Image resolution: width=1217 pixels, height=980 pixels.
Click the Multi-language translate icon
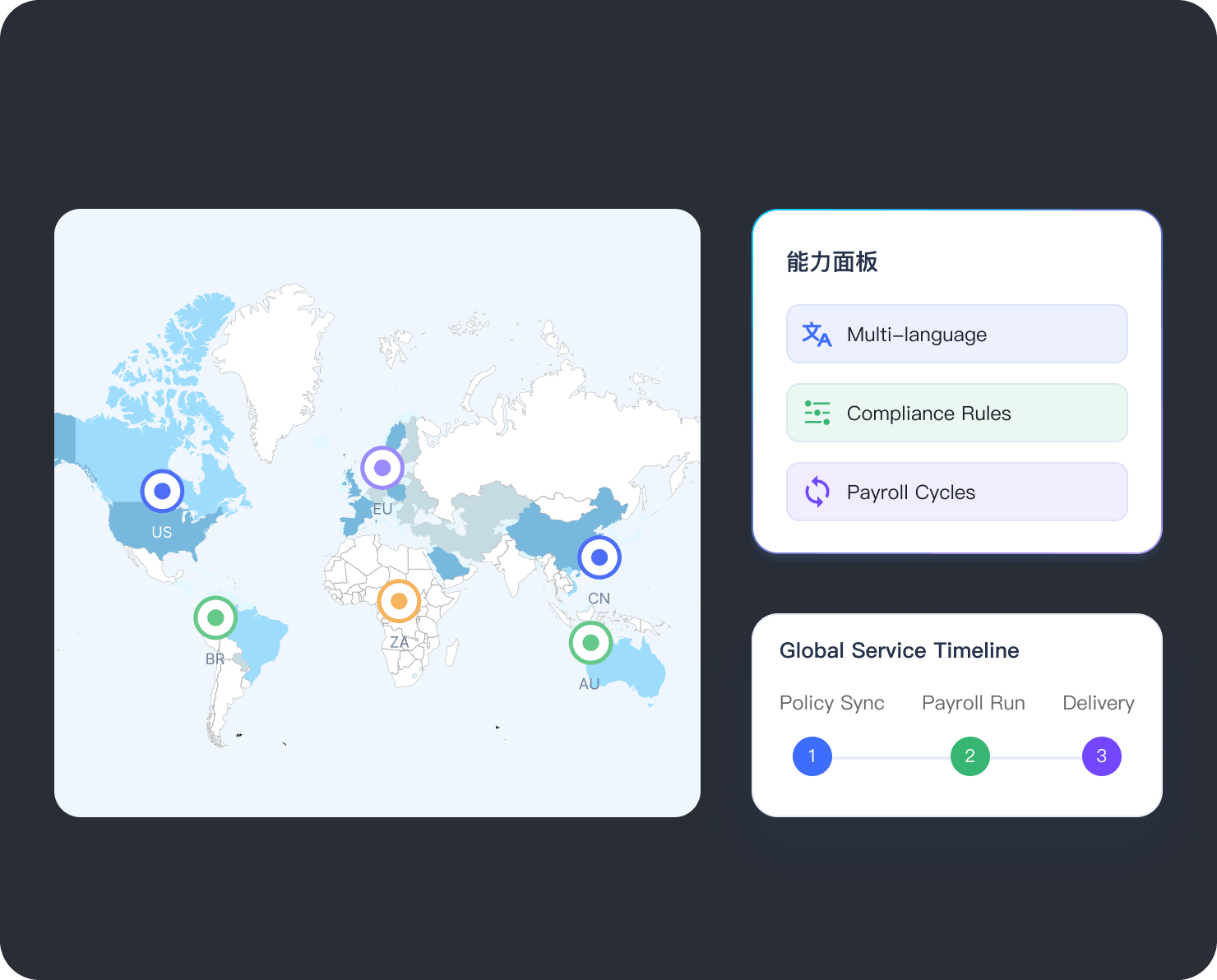[x=817, y=335]
